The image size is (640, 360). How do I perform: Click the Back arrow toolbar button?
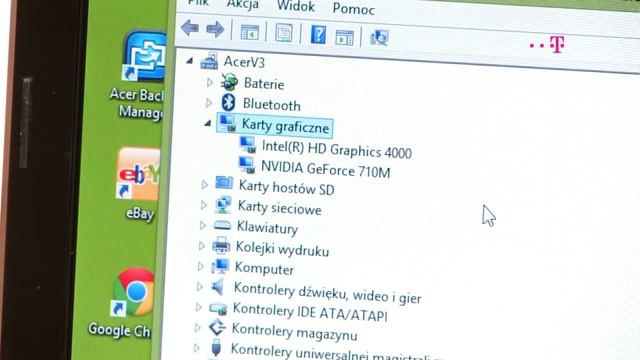click(190, 28)
